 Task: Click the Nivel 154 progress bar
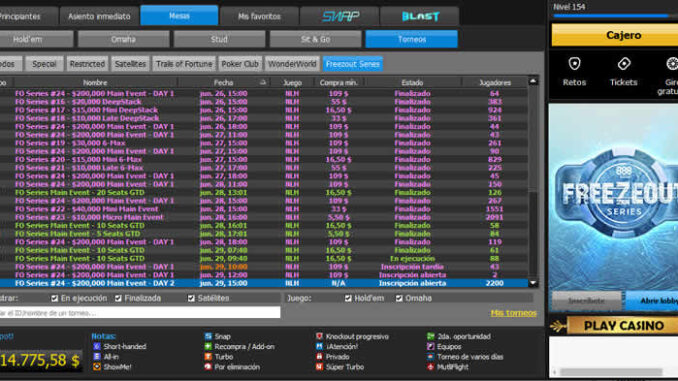point(615,16)
